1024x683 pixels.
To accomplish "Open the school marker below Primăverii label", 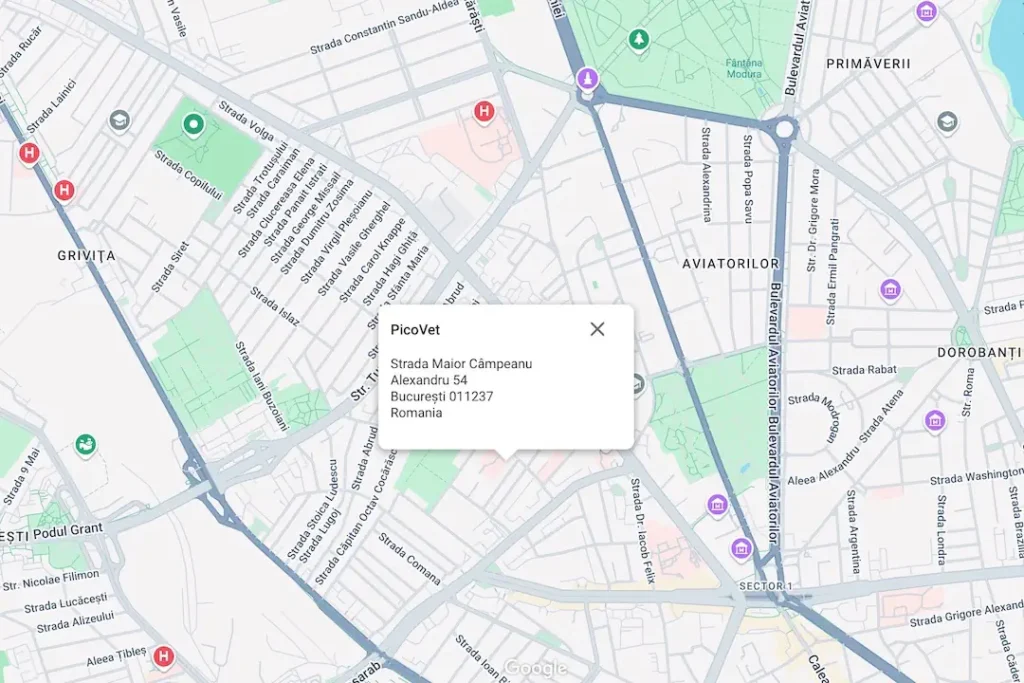I will [946, 122].
